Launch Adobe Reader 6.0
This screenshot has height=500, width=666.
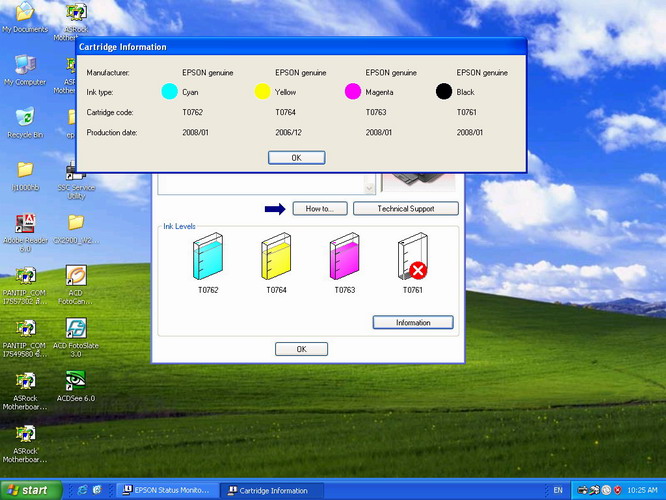(25, 233)
